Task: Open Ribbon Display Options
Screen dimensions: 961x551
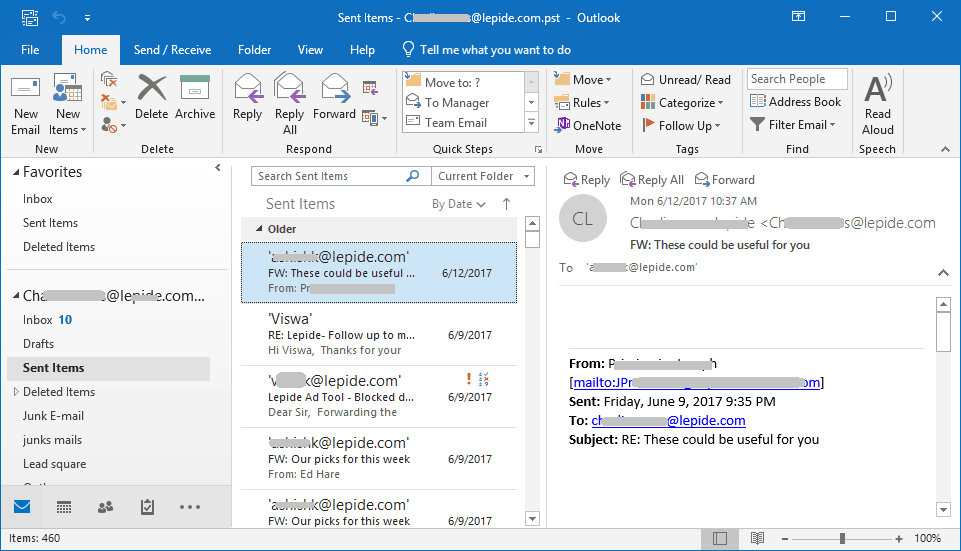Action: [799, 17]
